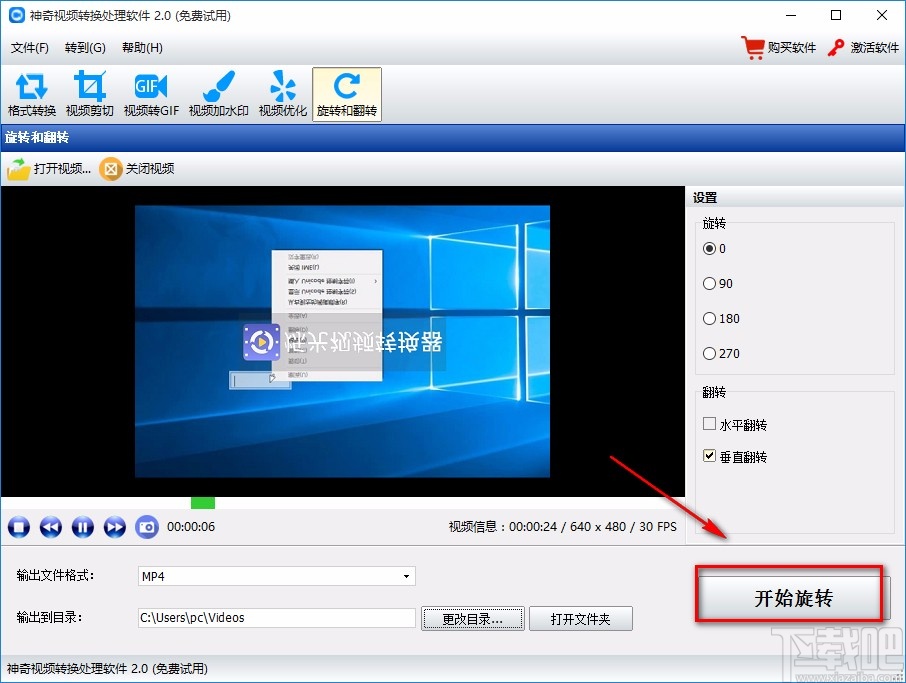906x683 pixels.
Task: Click the 00:00:06 elapsed time text
Action: coord(191,527)
